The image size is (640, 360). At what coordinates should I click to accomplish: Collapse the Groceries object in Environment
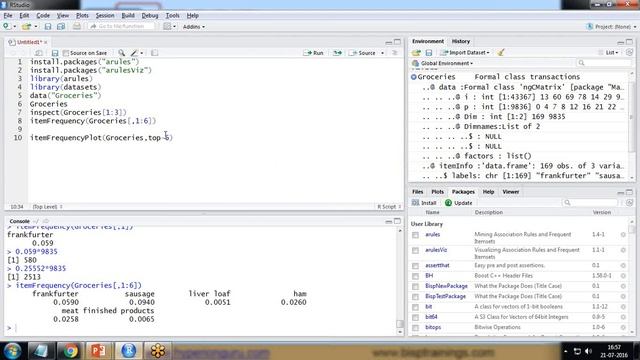413,77
